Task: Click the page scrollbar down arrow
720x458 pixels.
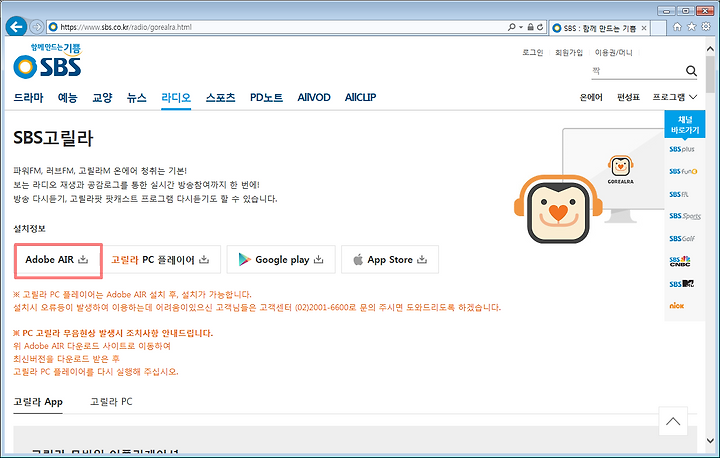Action: tap(710, 440)
